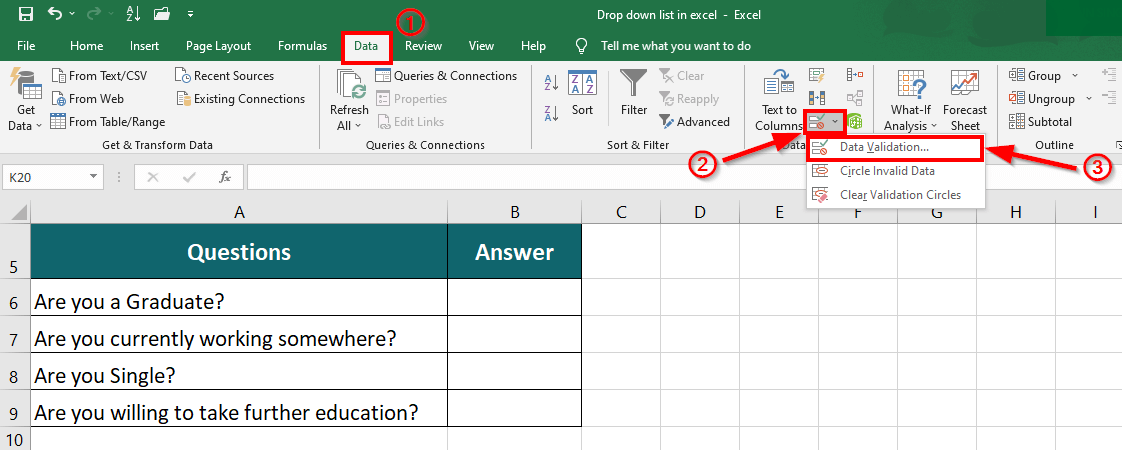Open file via the folder icon
1122x450 pixels.
click(162, 14)
